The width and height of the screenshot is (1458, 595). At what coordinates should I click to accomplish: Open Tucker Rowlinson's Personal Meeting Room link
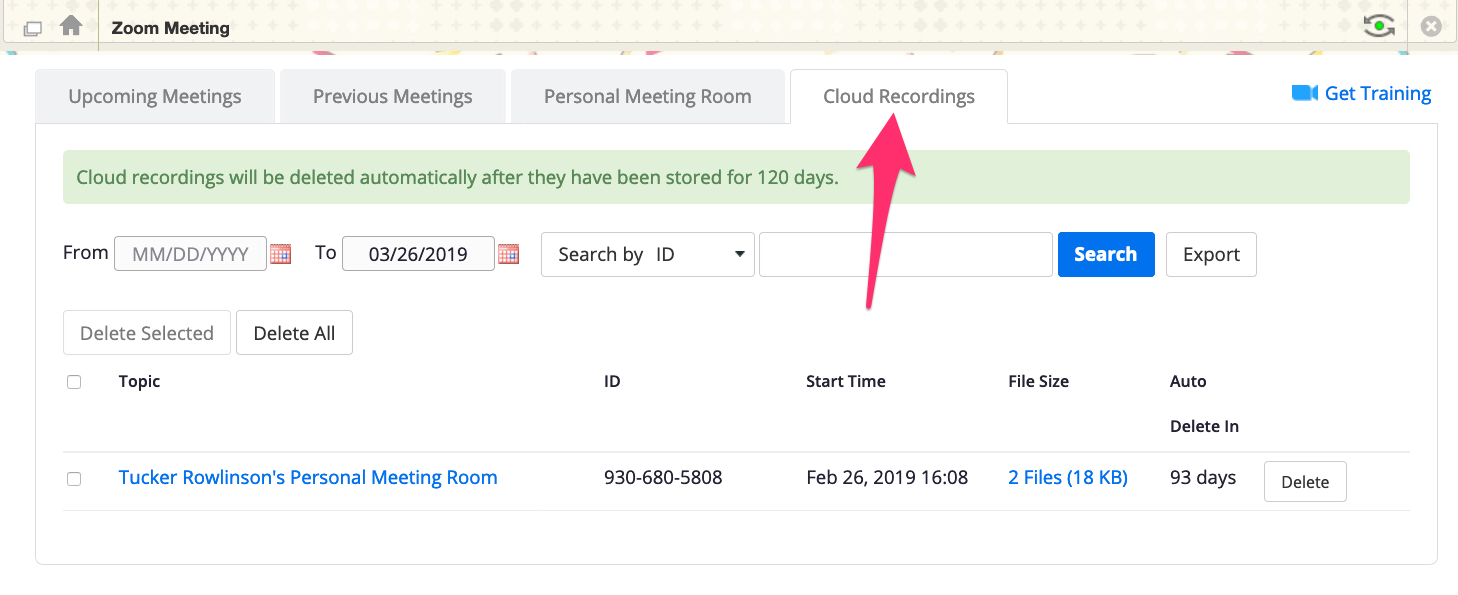pos(308,478)
